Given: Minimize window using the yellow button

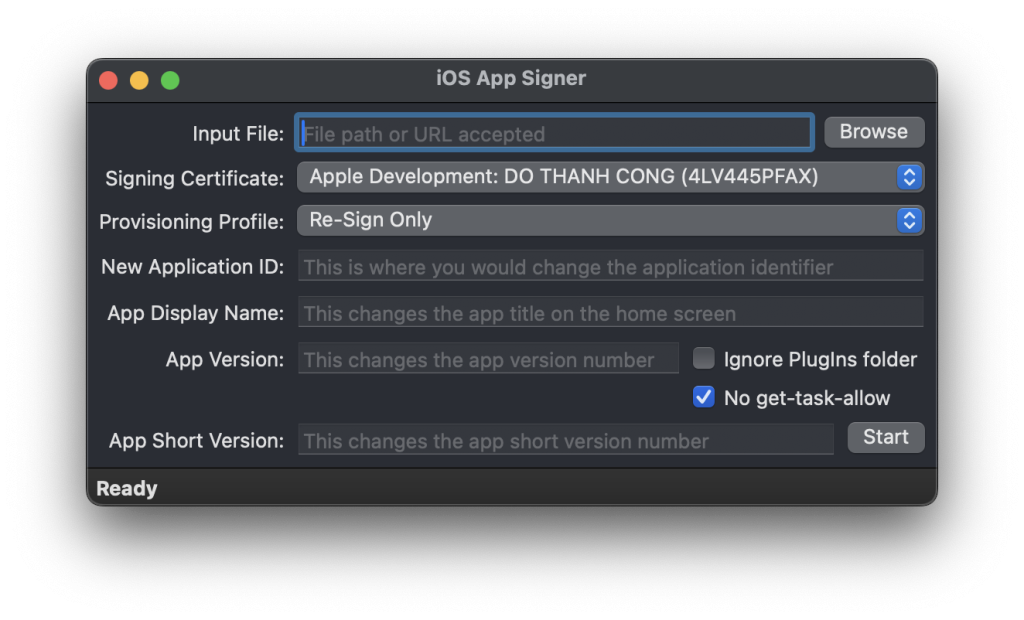Looking at the screenshot, I should pyautogui.click(x=139, y=80).
